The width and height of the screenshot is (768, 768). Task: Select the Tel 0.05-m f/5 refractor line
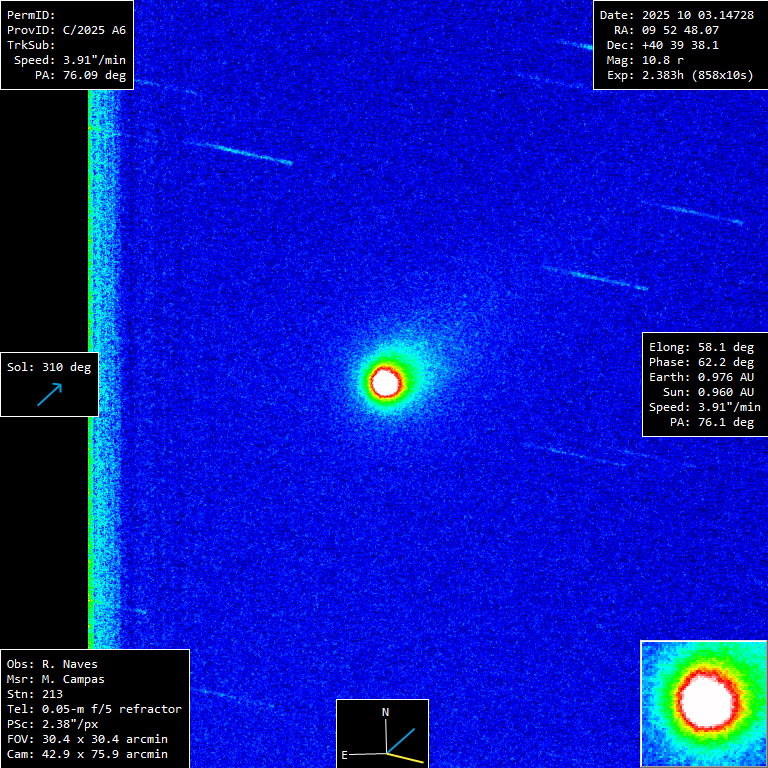tap(94, 709)
